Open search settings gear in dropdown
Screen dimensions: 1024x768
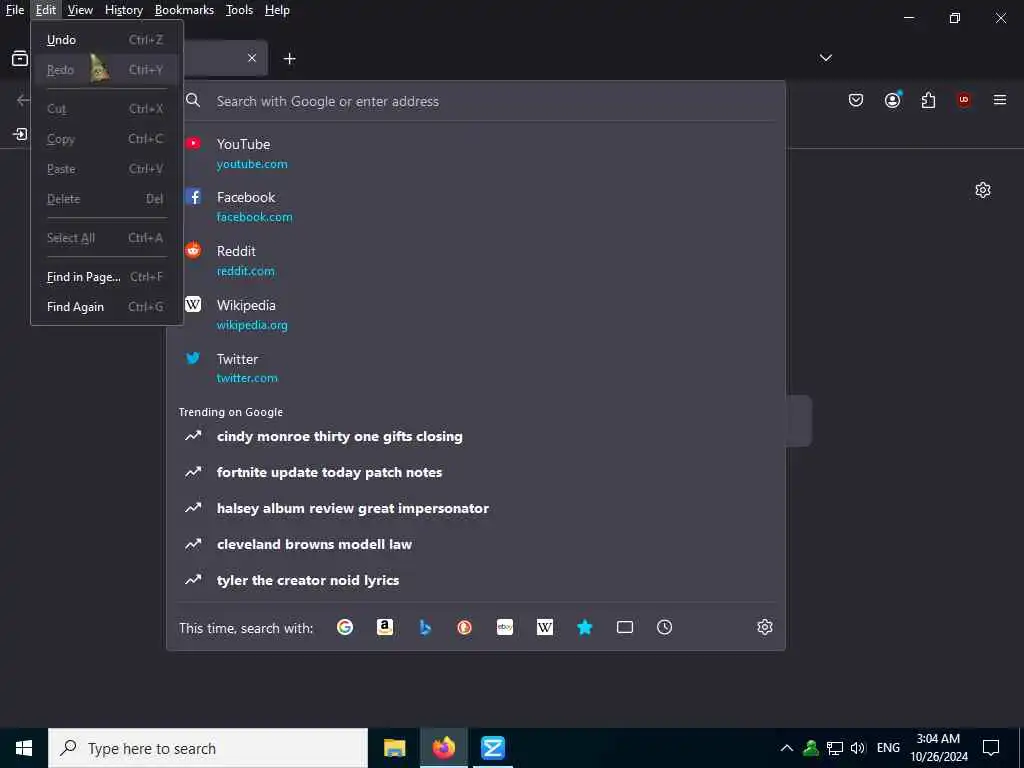pyautogui.click(x=765, y=628)
